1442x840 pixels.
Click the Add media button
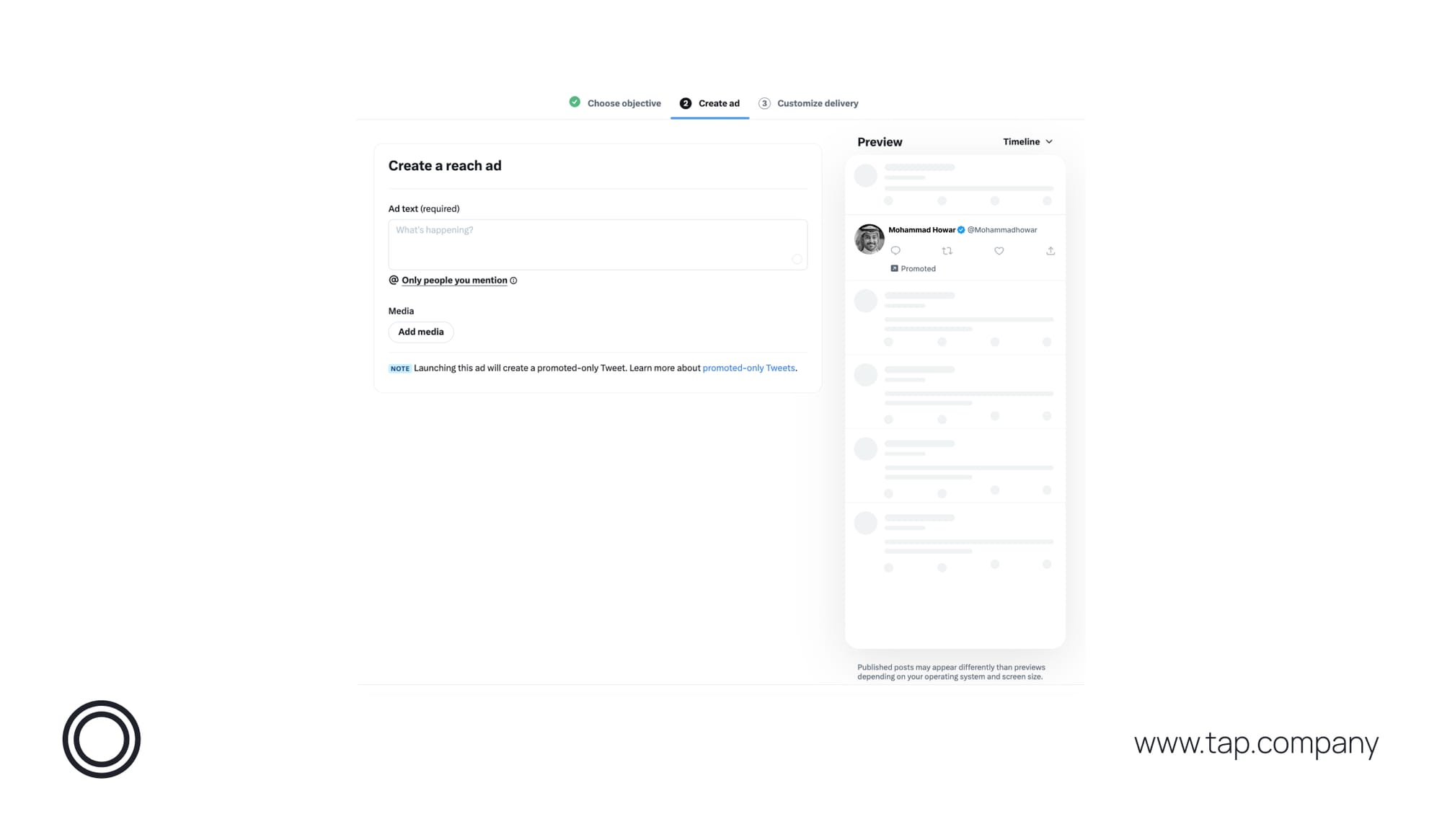click(421, 331)
